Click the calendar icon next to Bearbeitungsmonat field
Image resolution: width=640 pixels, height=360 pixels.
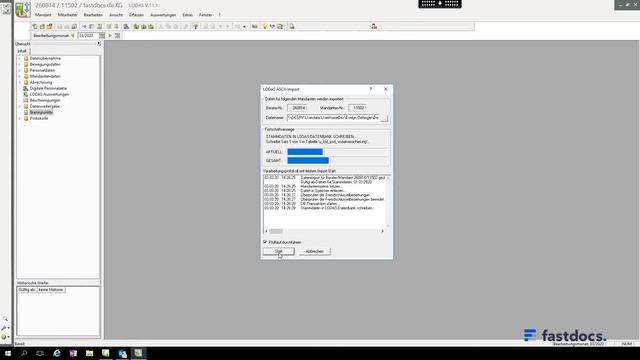click(102, 36)
